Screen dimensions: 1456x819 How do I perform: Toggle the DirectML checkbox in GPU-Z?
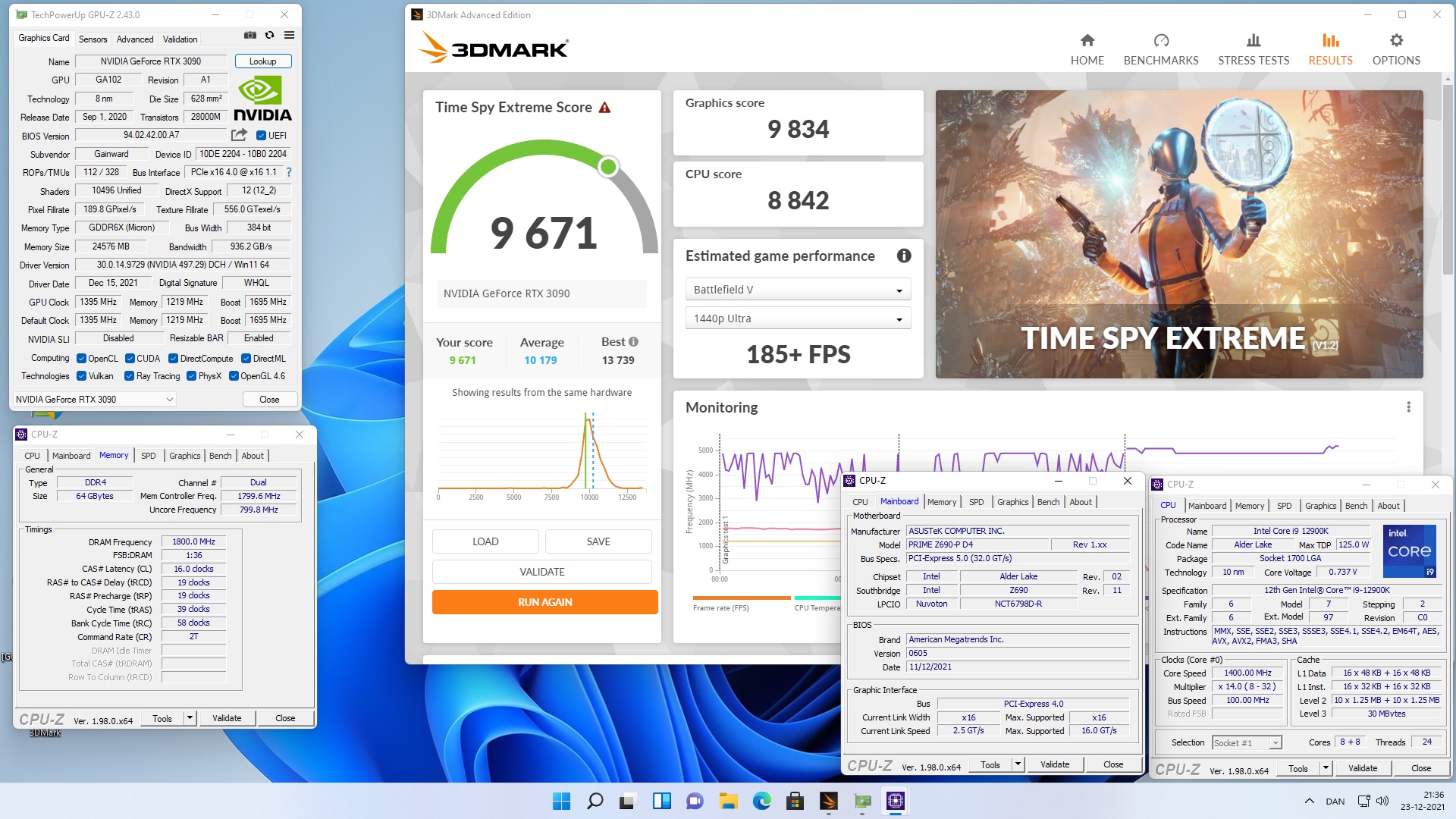point(246,359)
